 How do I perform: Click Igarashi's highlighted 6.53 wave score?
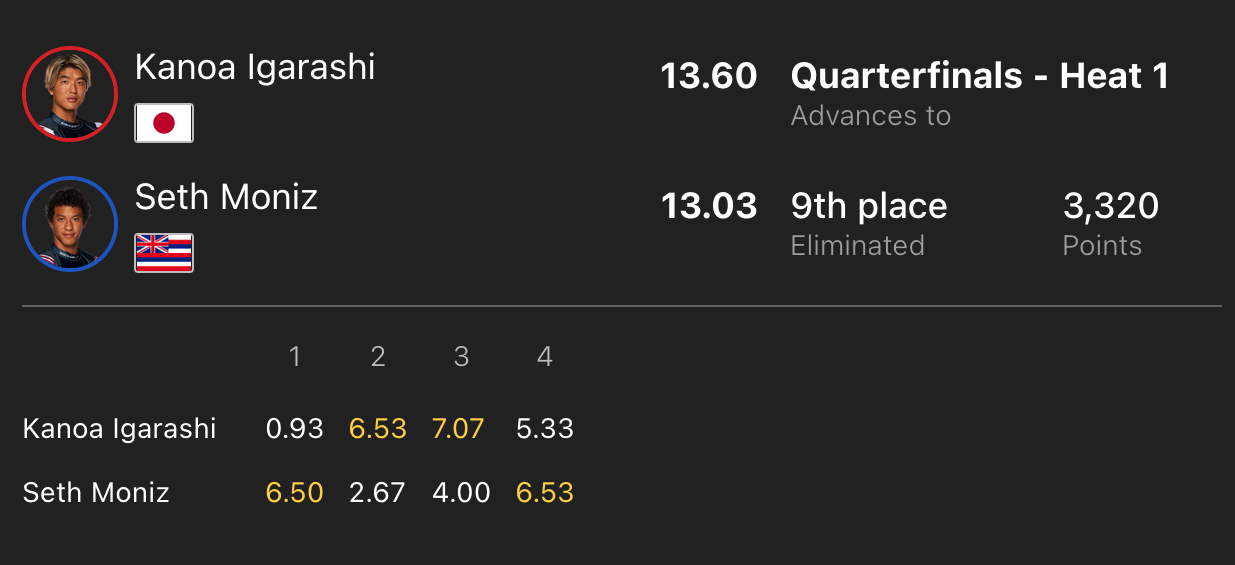[x=378, y=429]
